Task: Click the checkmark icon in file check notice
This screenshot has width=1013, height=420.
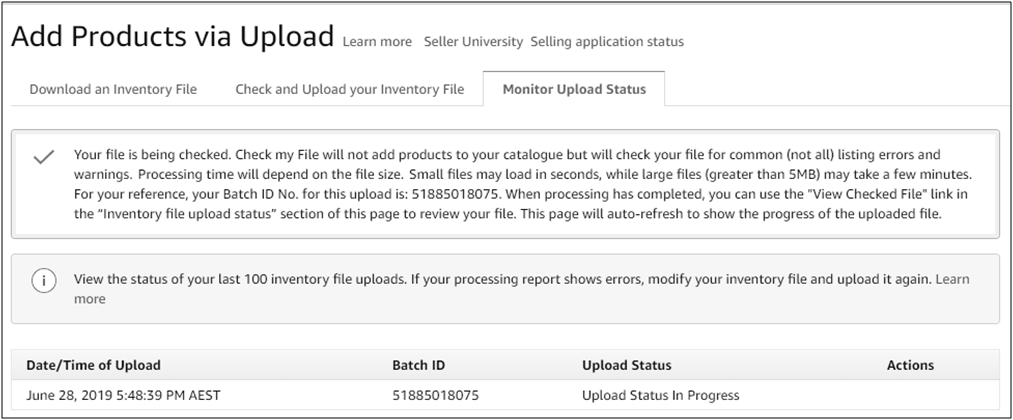Action: [43, 158]
